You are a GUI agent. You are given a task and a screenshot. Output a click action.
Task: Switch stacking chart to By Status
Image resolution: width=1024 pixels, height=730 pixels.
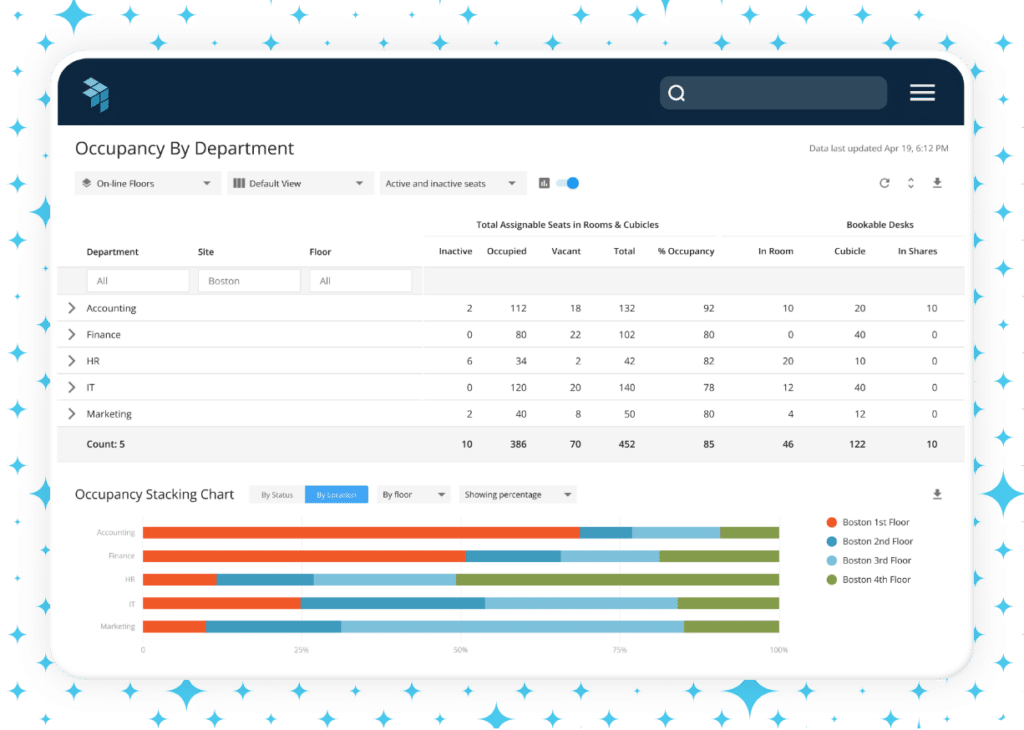[x=276, y=494]
